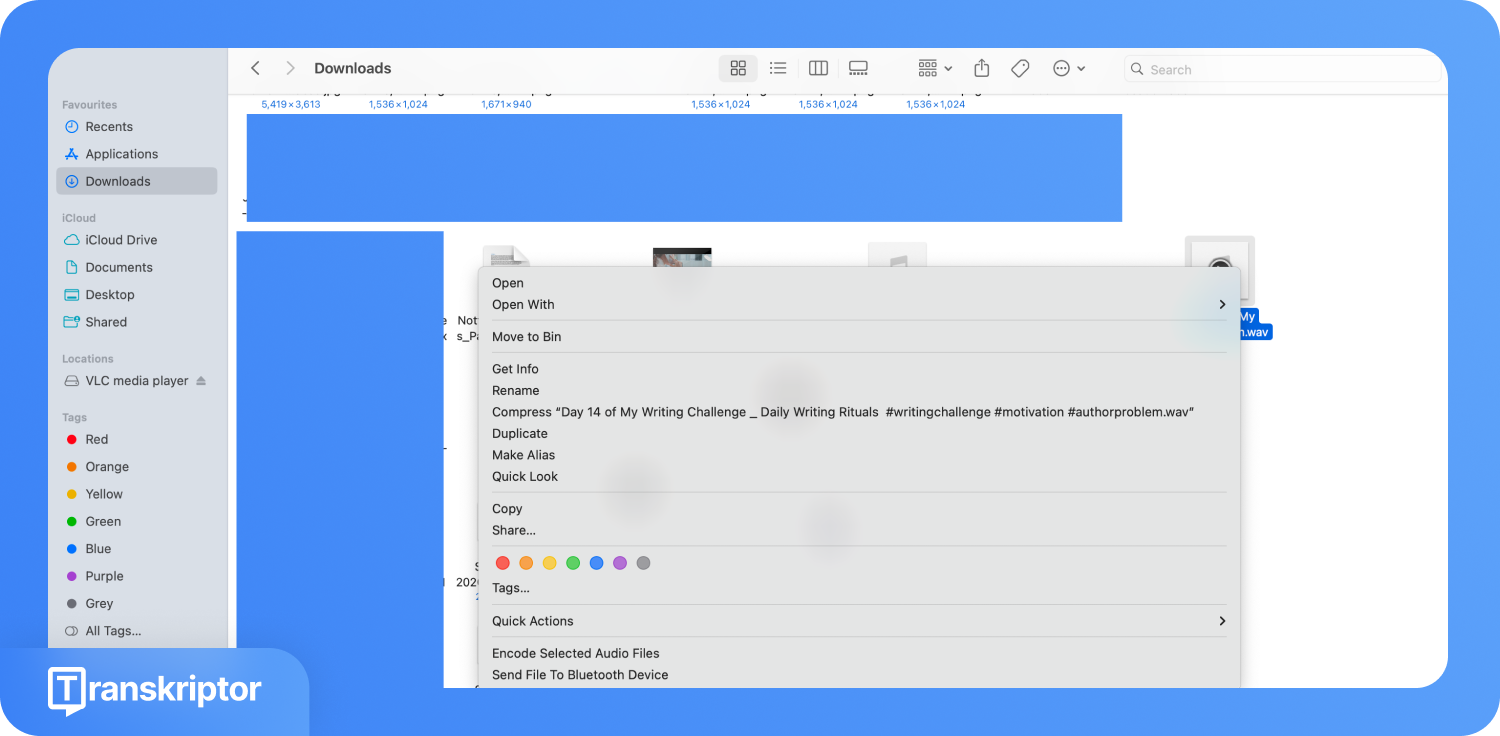Click the tag icon in toolbar
The height and width of the screenshot is (736, 1500).
pyautogui.click(x=1020, y=68)
